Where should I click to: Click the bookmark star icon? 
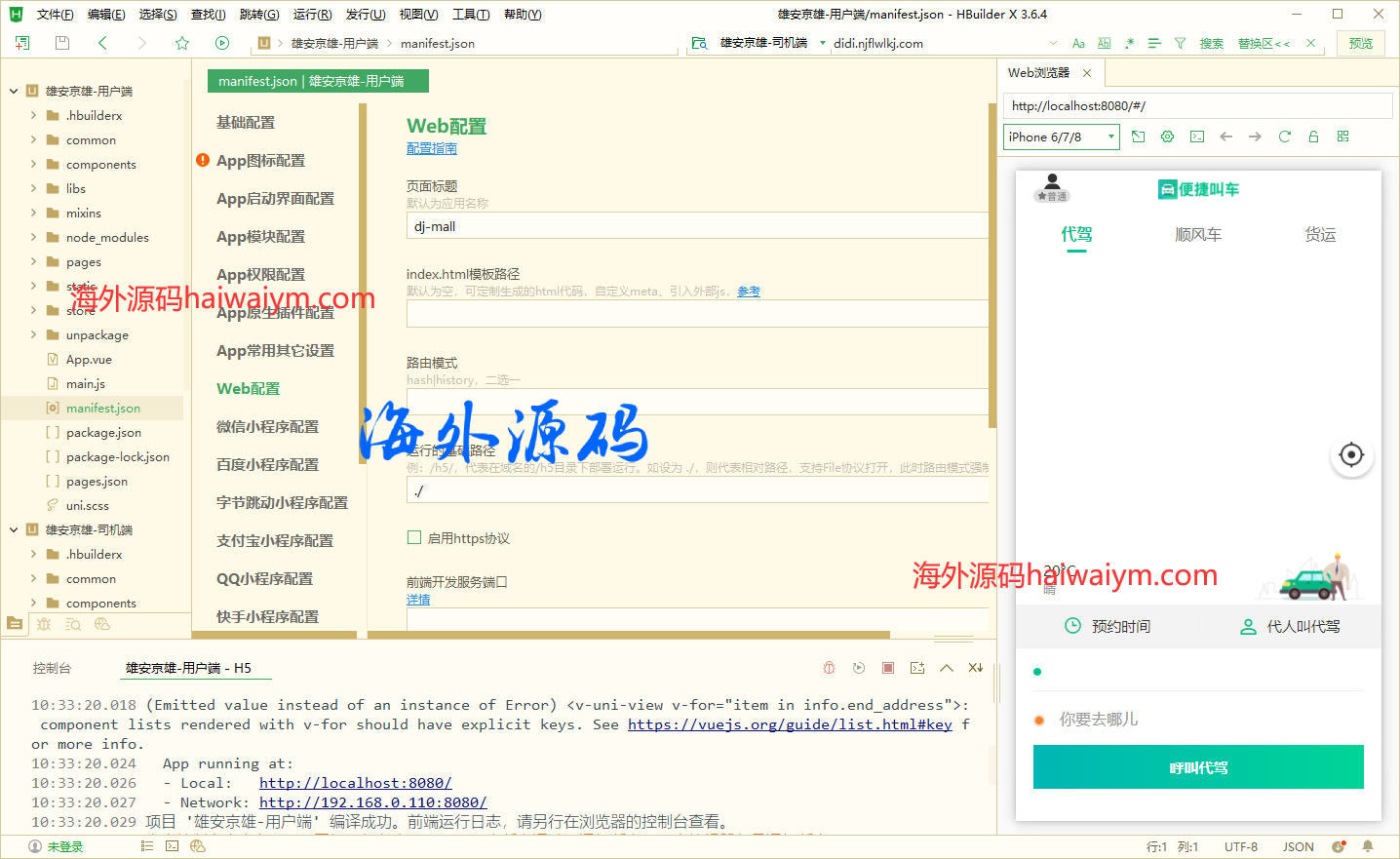click(x=182, y=43)
